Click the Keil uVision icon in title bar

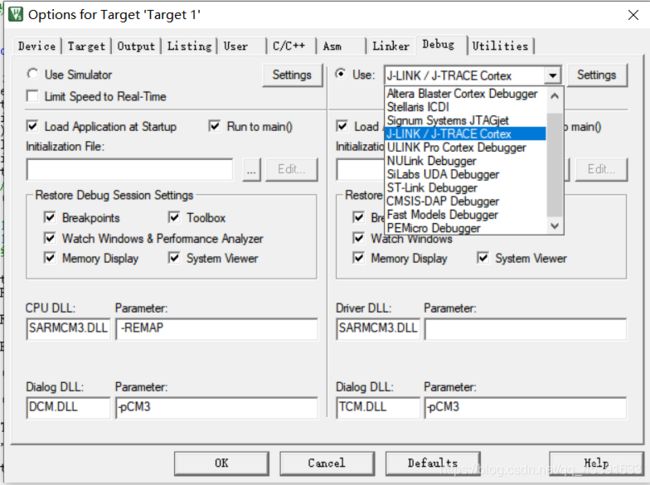click(16, 14)
